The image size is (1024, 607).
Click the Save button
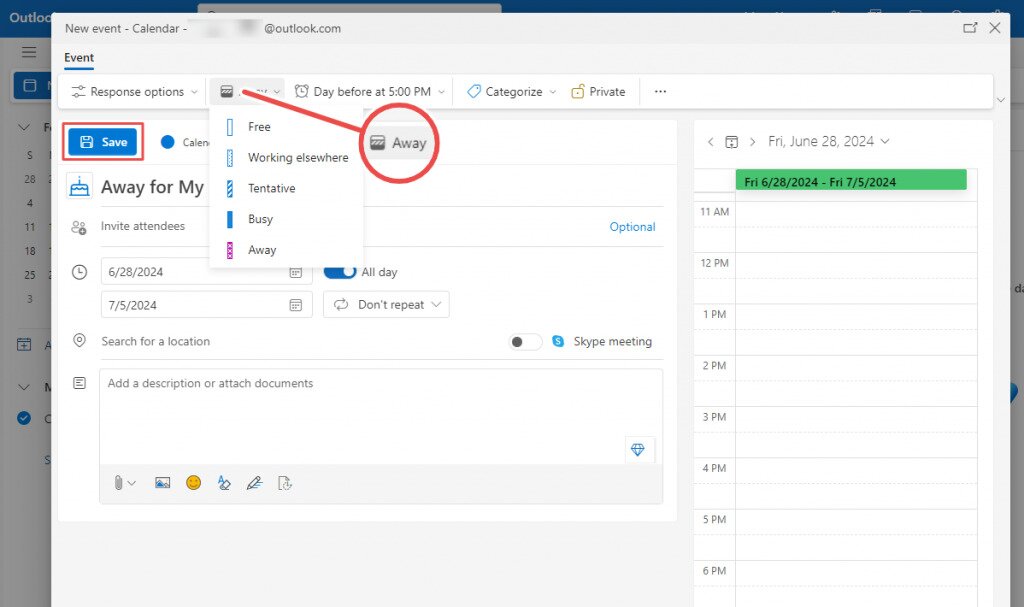click(x=103, y=141)
